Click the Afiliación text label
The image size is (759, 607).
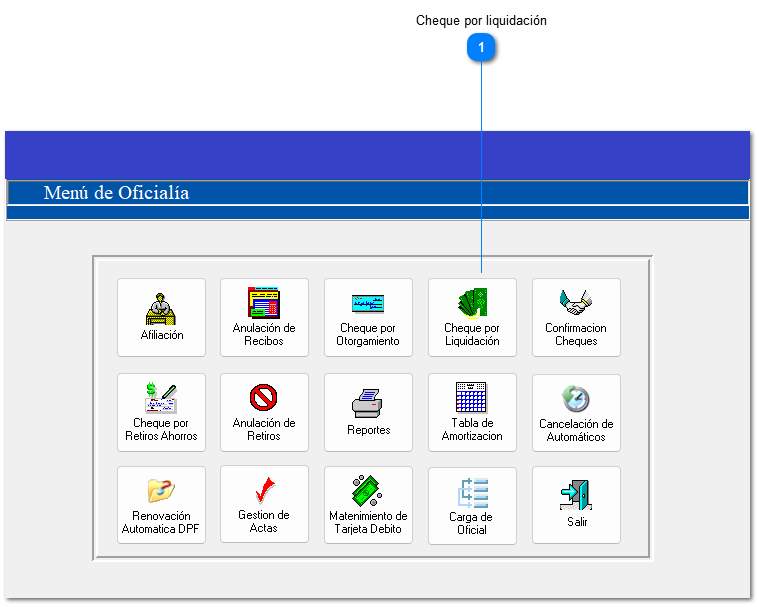tap(161, 336)
